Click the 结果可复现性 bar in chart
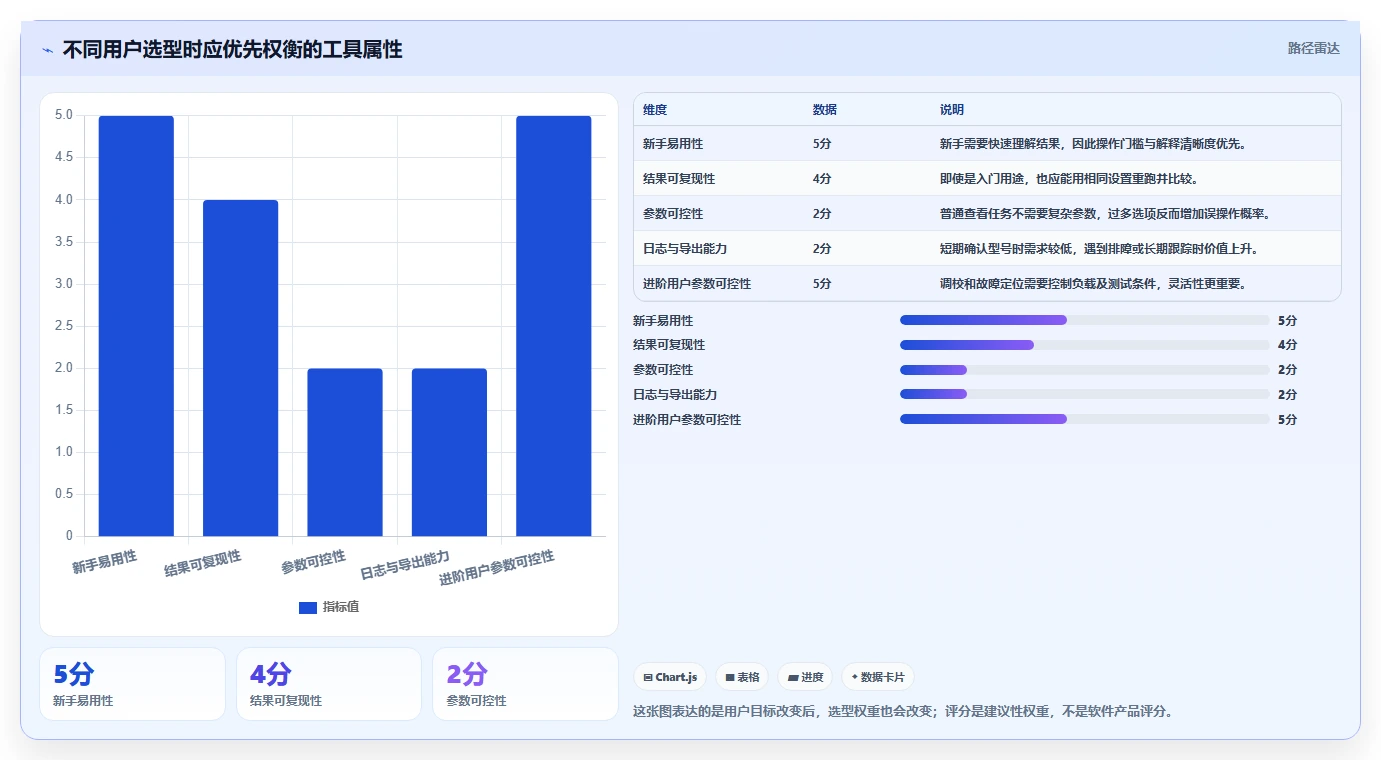1381x760 pixels. coord(240,368)
